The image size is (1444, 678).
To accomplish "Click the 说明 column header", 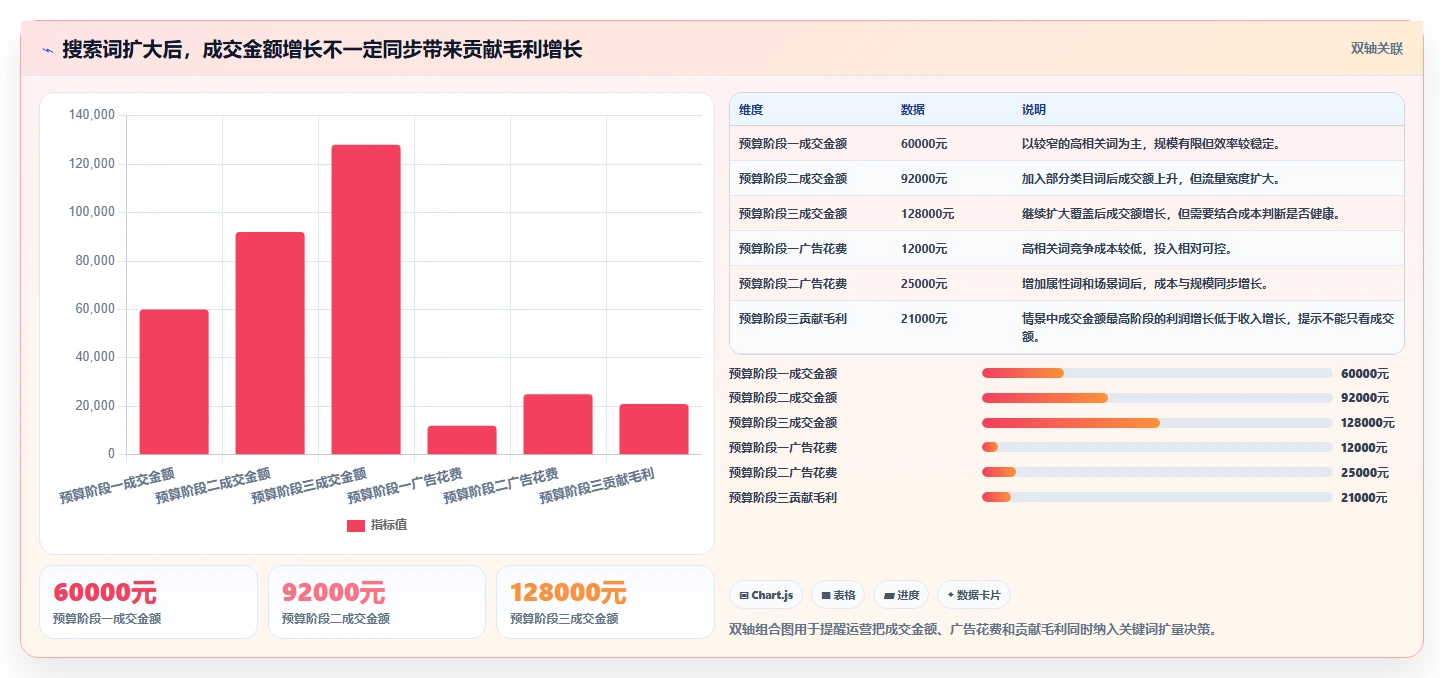I will [x=1034, y=110].
